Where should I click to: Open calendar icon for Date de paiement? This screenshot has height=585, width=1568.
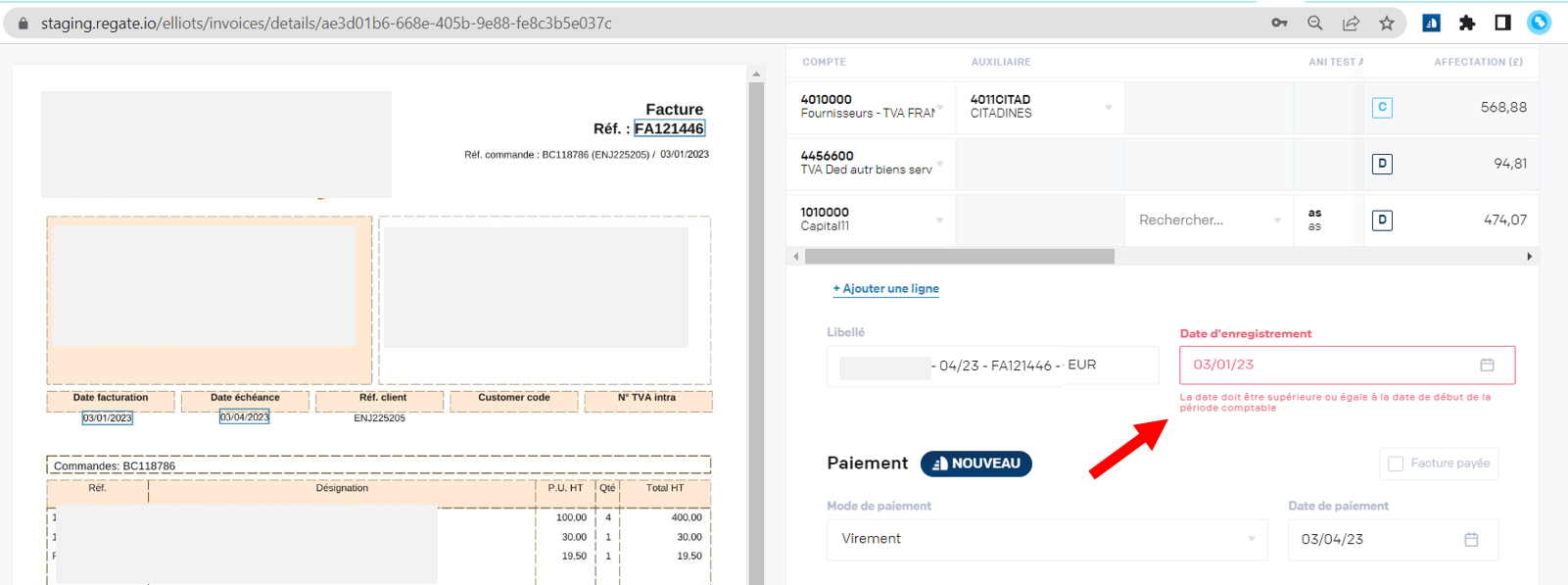click(x=1471, y=540)
